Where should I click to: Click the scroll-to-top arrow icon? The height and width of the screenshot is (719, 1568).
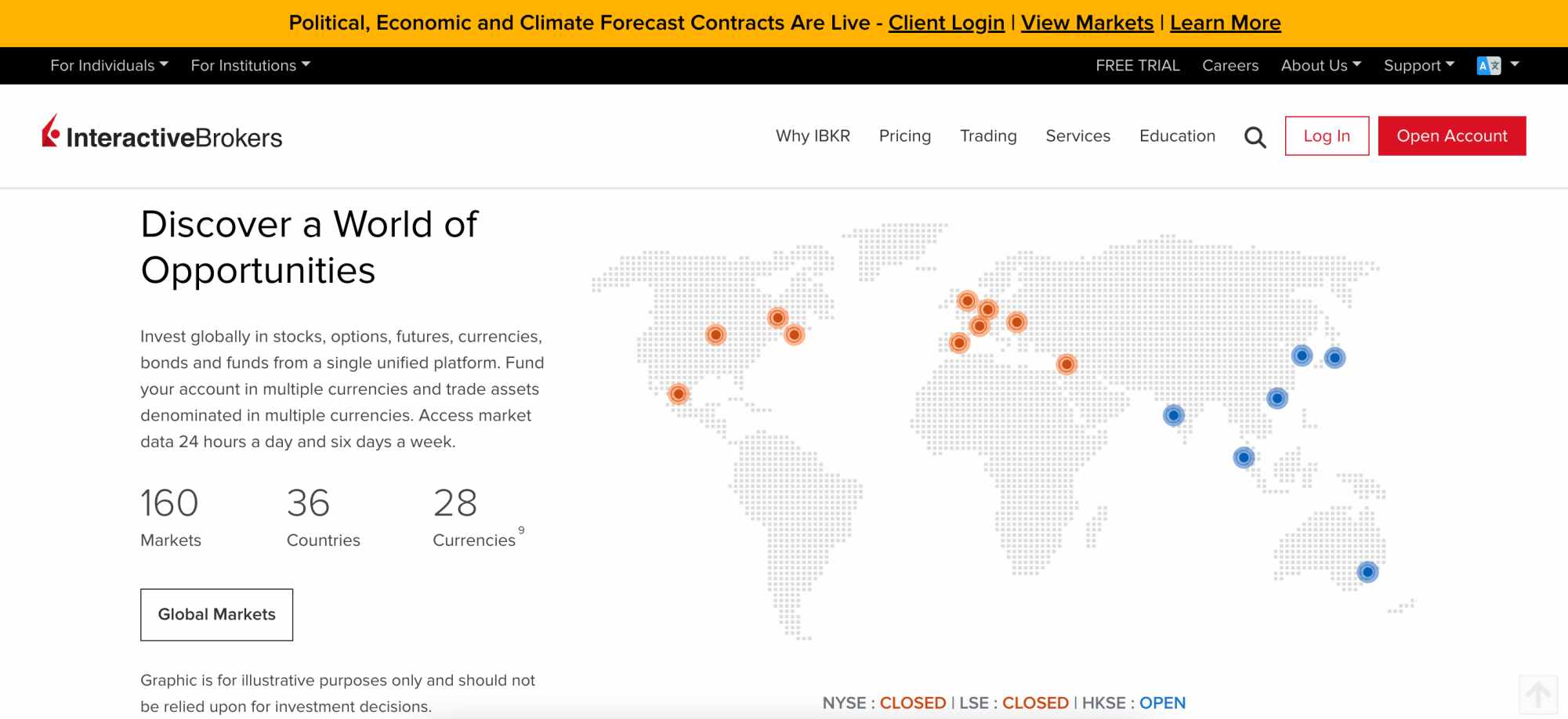point(1537,694)
